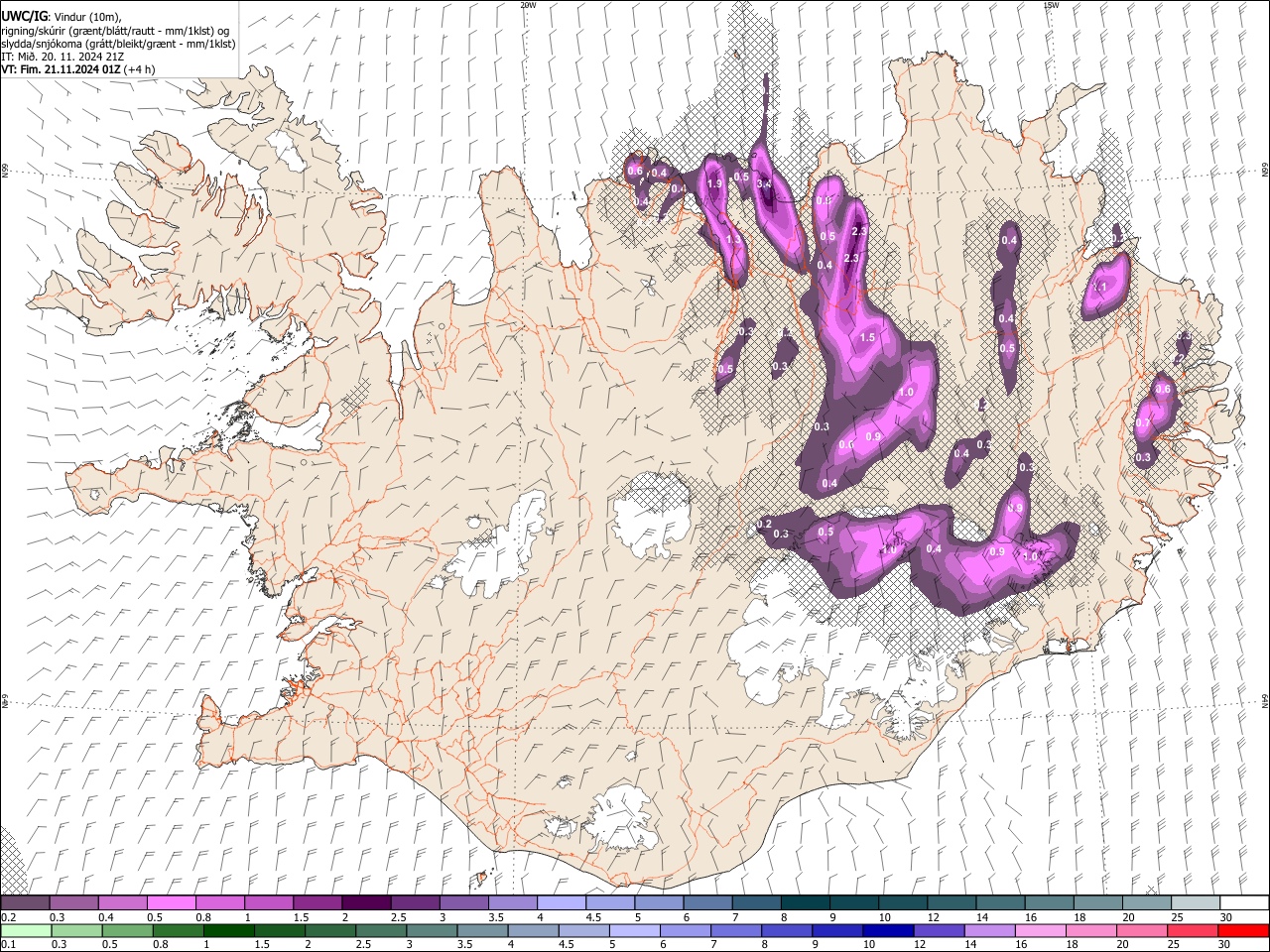Click the light lavender 4–4.5 snow legend swatch
This screenshot has width=1270, height=952.
click(x=562, y=903)
